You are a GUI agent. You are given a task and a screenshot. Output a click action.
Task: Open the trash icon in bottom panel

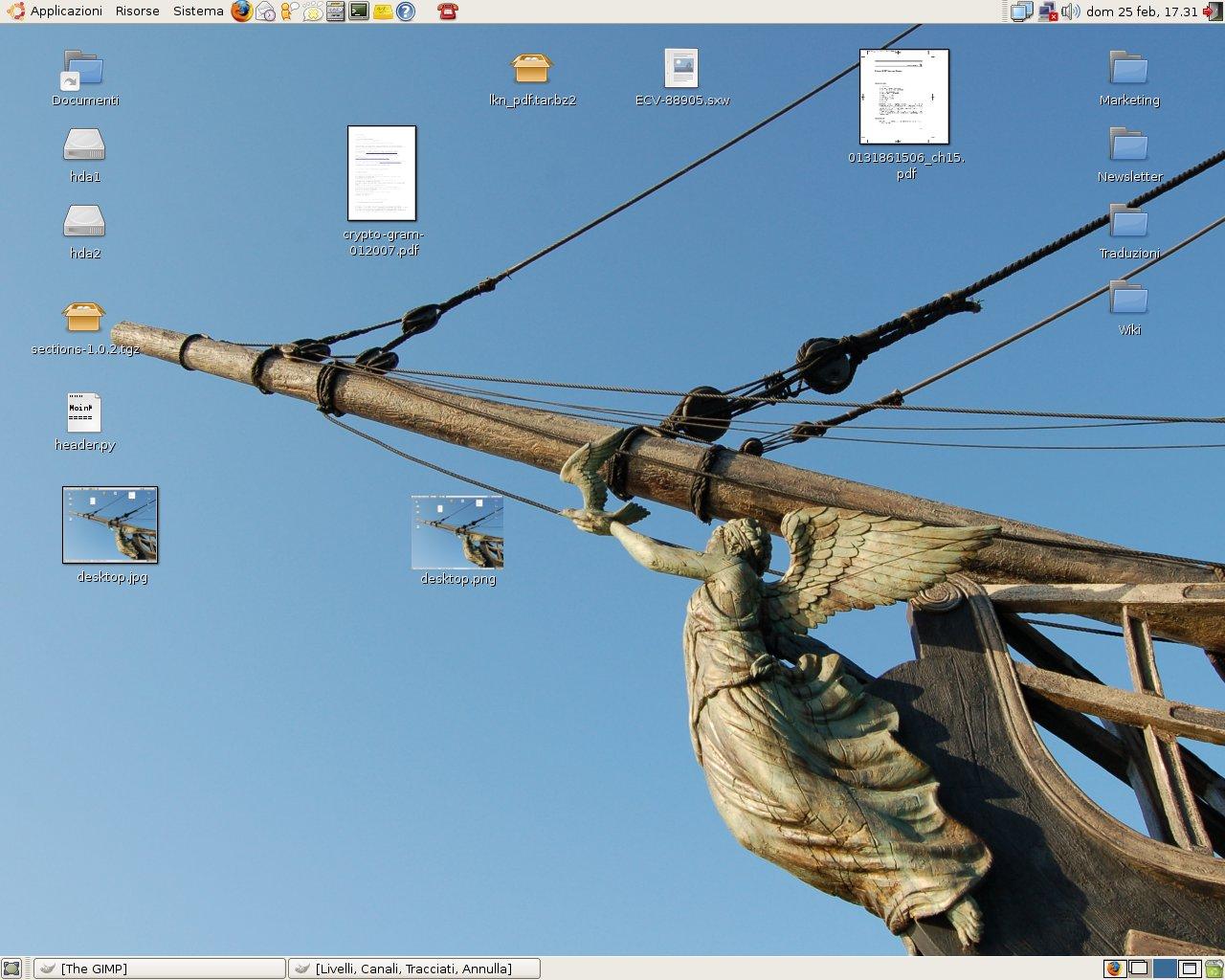(1214, 969)
